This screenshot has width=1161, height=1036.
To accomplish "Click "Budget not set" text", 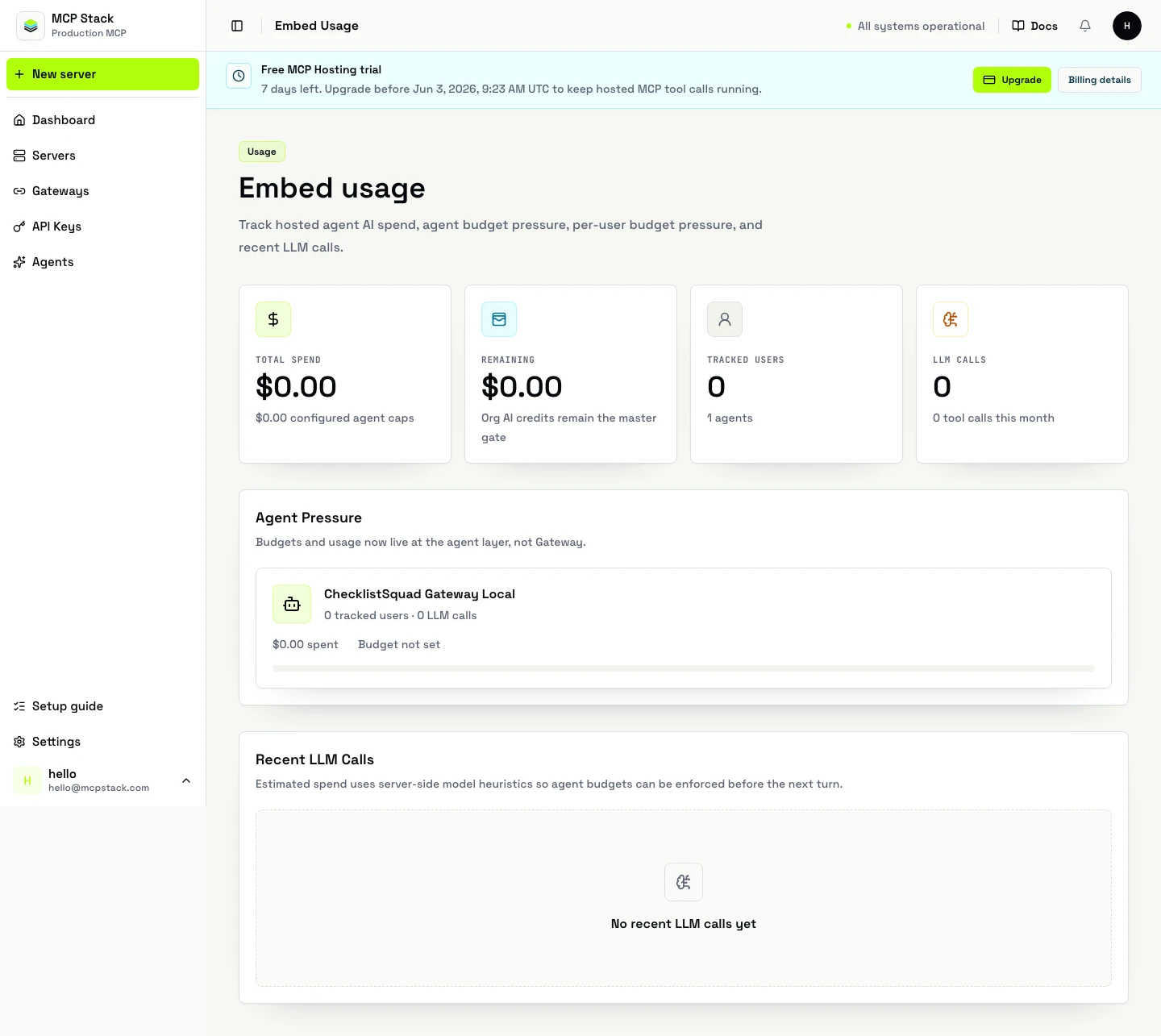I will pos(399,644).
